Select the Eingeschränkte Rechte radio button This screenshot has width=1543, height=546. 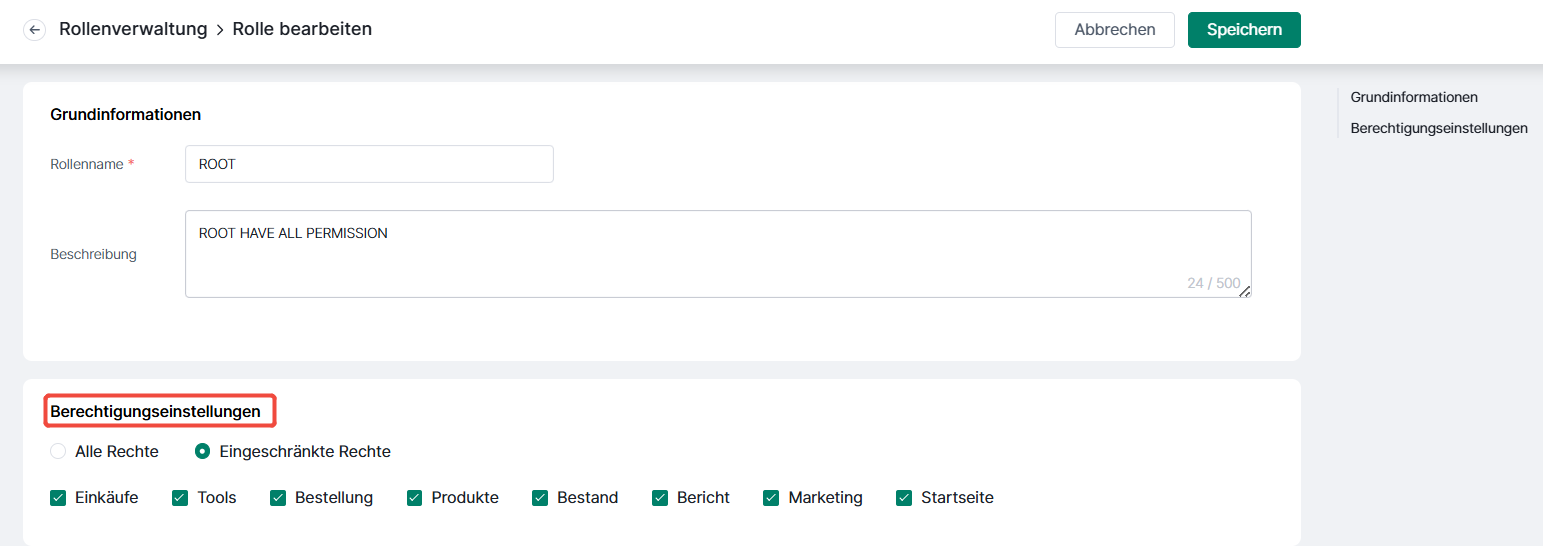[202, 452]
